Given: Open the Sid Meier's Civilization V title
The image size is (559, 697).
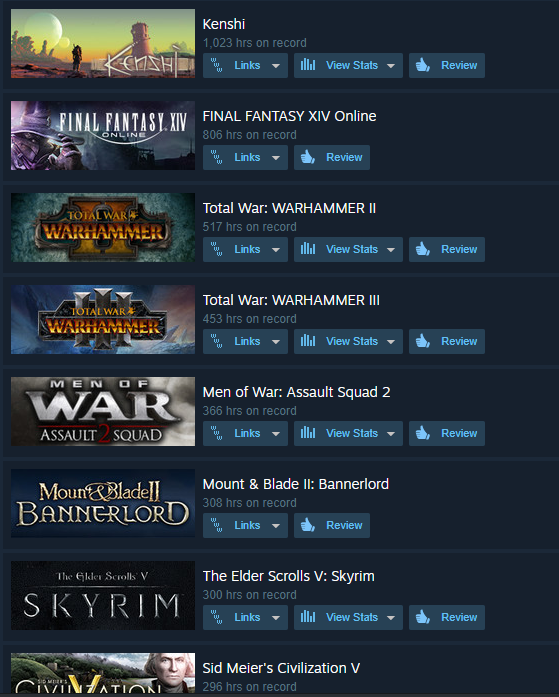Looking at the screenshot, I should pos(281,668).
